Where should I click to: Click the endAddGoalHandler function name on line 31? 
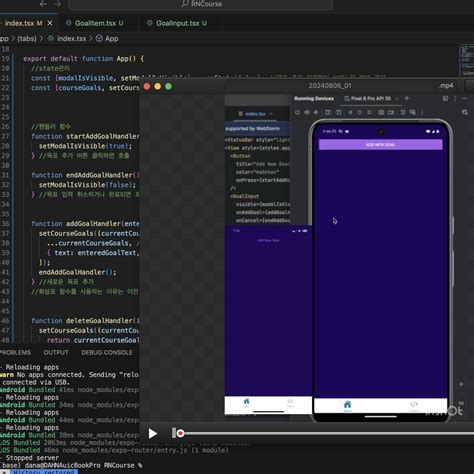tap(99, 175)
